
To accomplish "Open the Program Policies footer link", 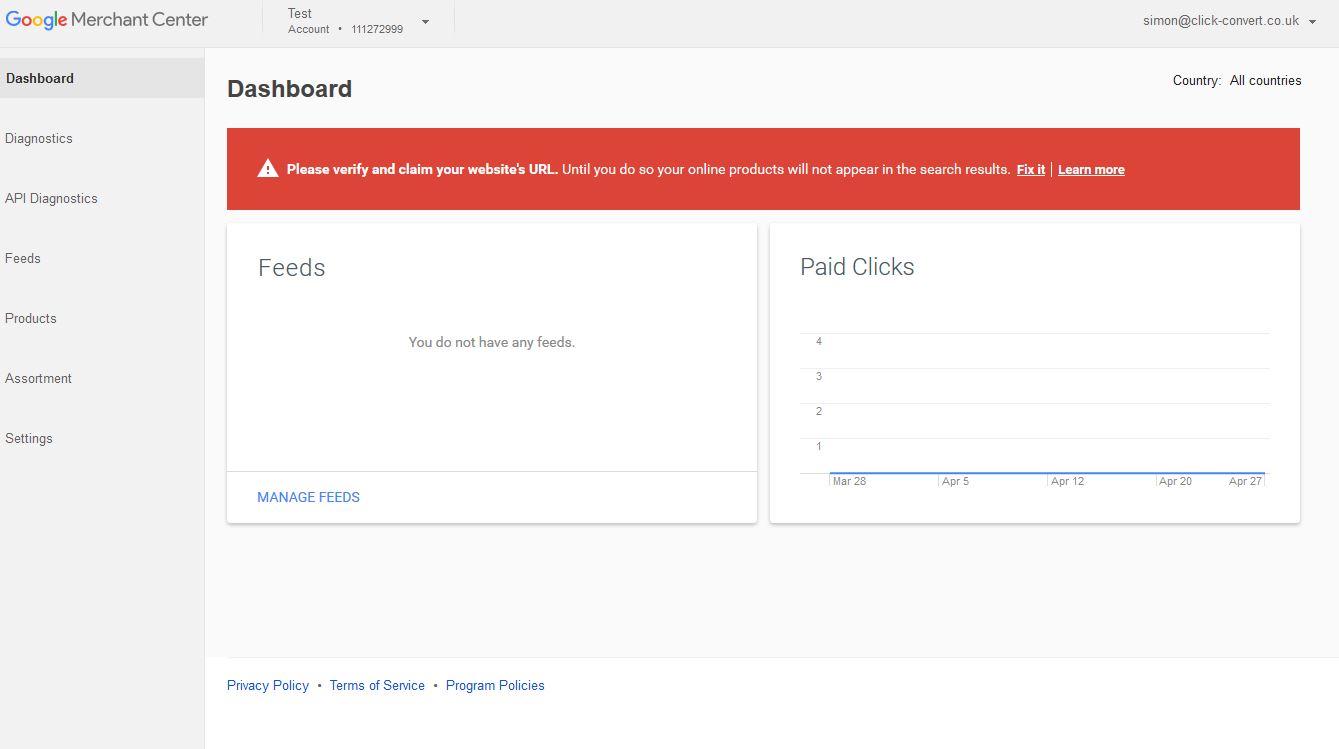I will [x=495, y=686].
